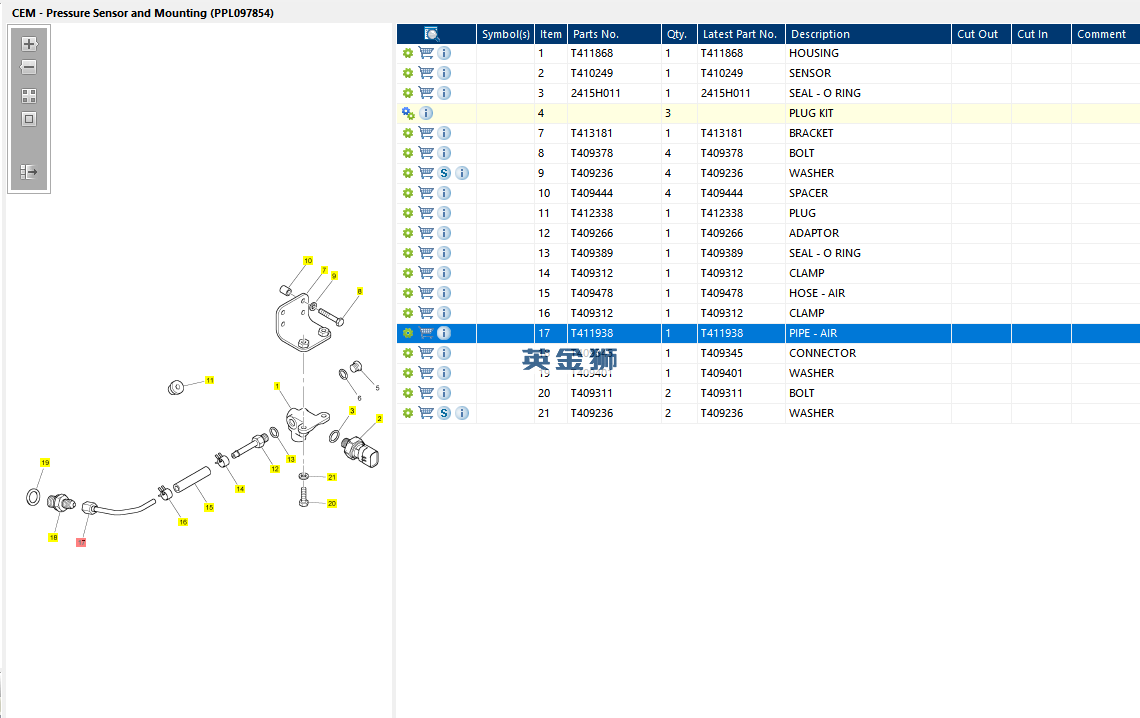Select the HOSE - AIR description
Screen dimensions: 1140x718
[x=868, y=293]
